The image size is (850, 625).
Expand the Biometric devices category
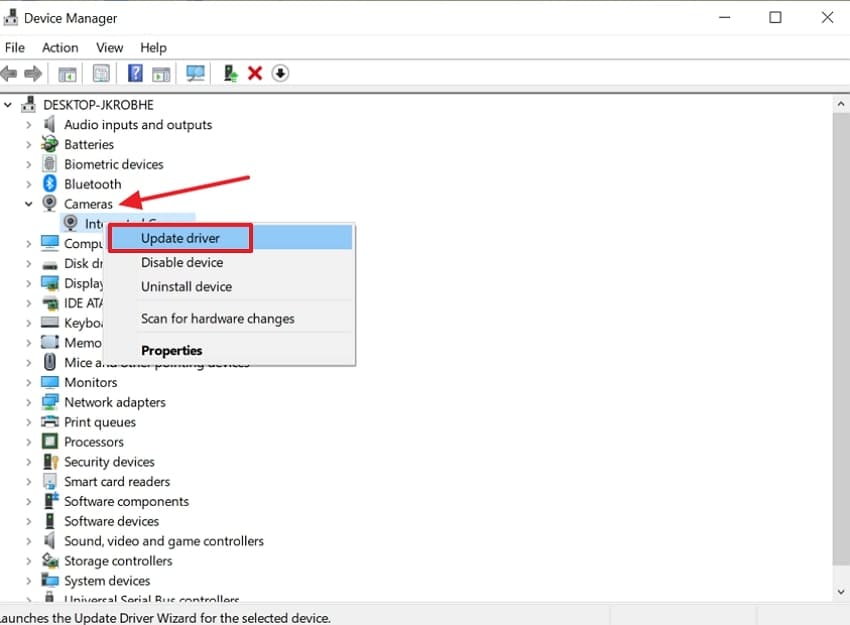coord(28,164)
